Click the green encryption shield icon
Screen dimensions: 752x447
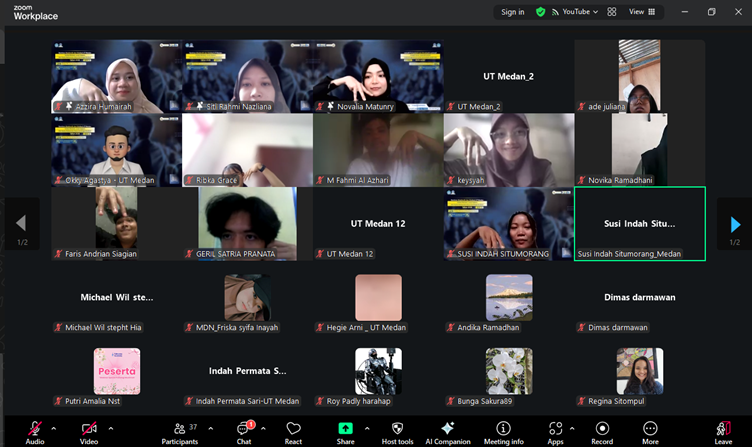540,12
